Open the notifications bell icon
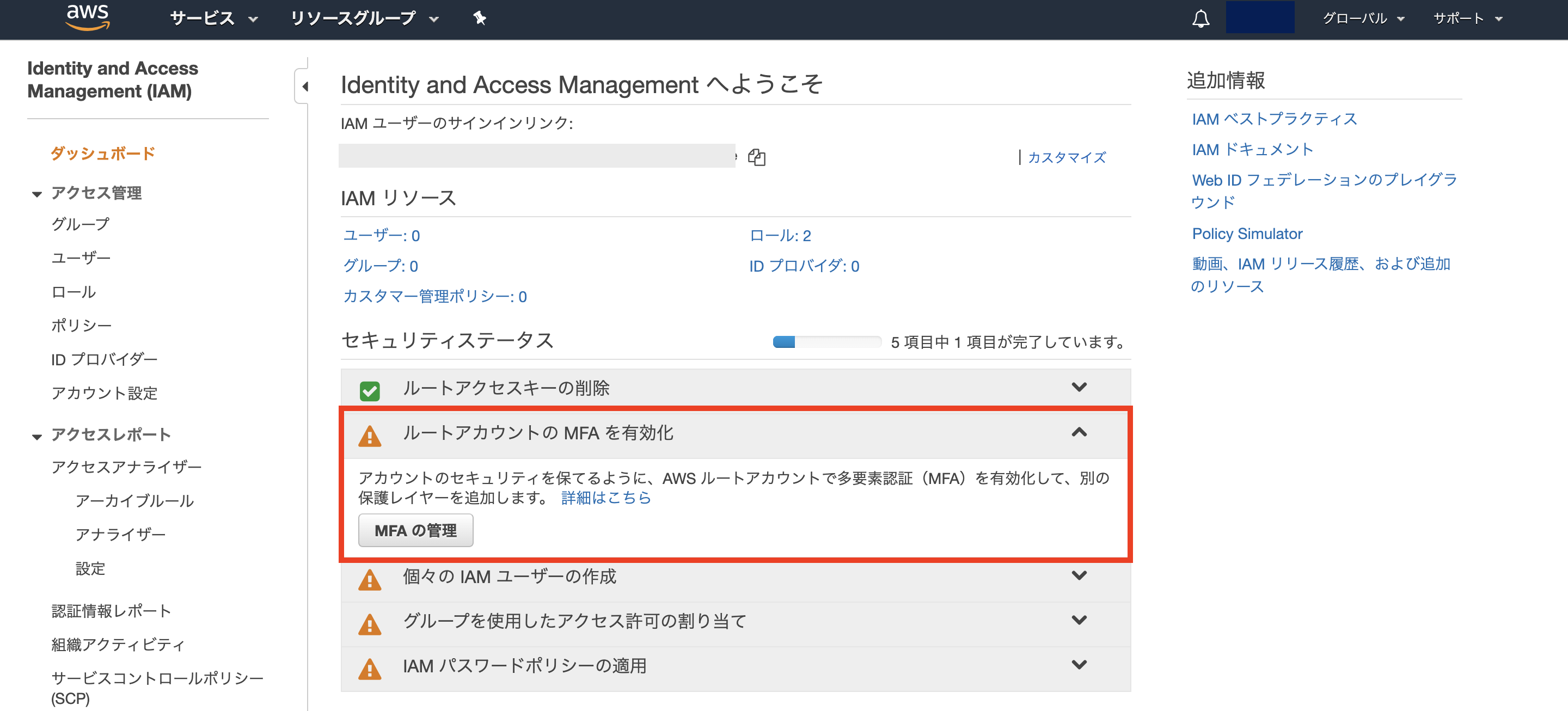1568x711 pixels. [x=1200, y=19]
